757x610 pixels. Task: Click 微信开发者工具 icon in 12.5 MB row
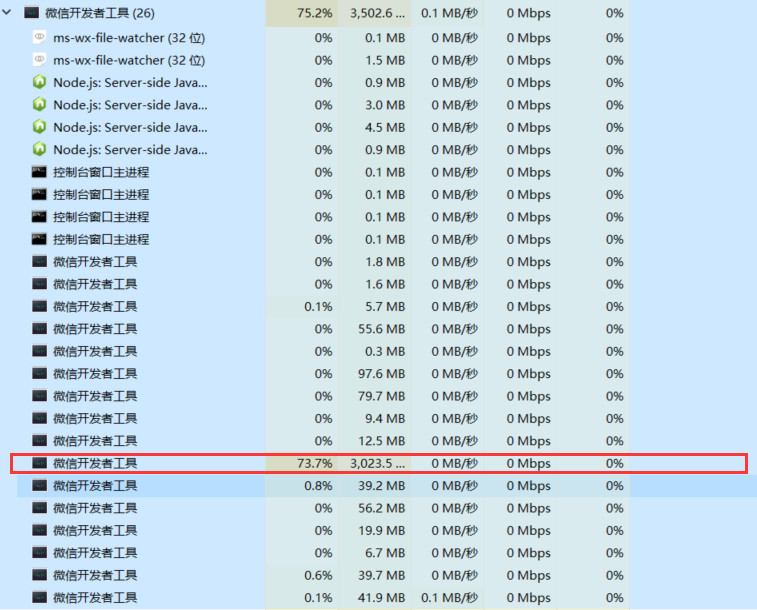click(39, 441)
